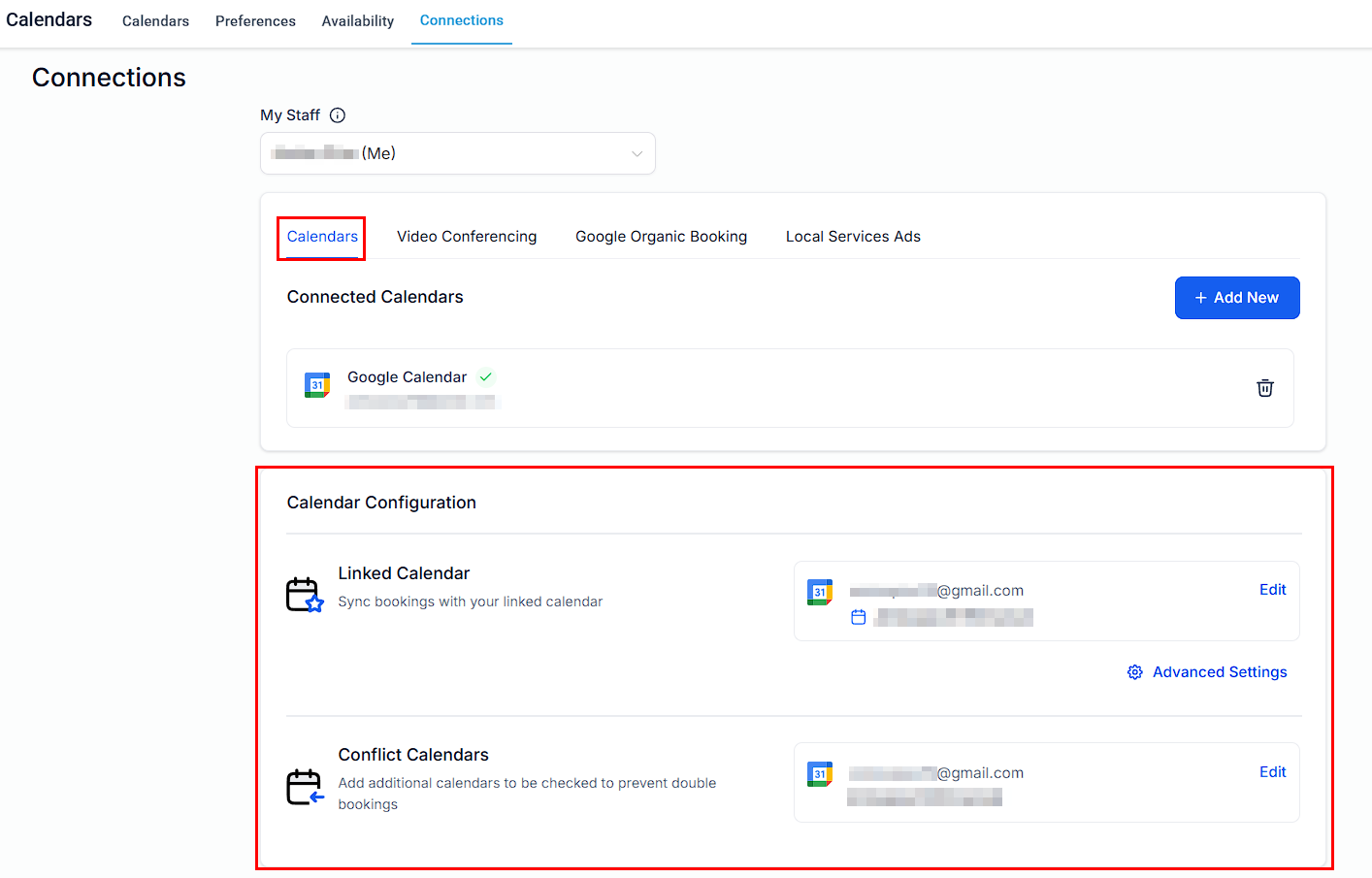1372x878 pixels.
Task: Expand staff list using chevron arrow
Action: coord(637,153)
